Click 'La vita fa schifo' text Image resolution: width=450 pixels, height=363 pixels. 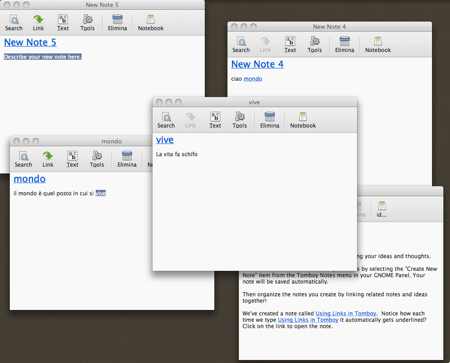tap(177, 154)
